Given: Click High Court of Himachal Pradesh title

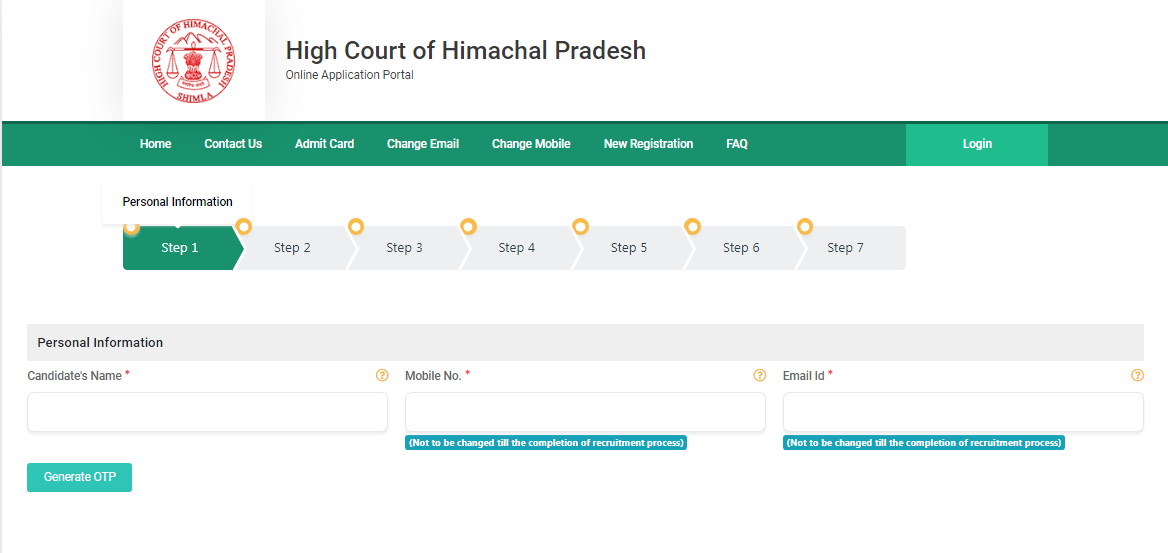Looking at the screenshot, I should pyautogui.click(x=466, y=51).
